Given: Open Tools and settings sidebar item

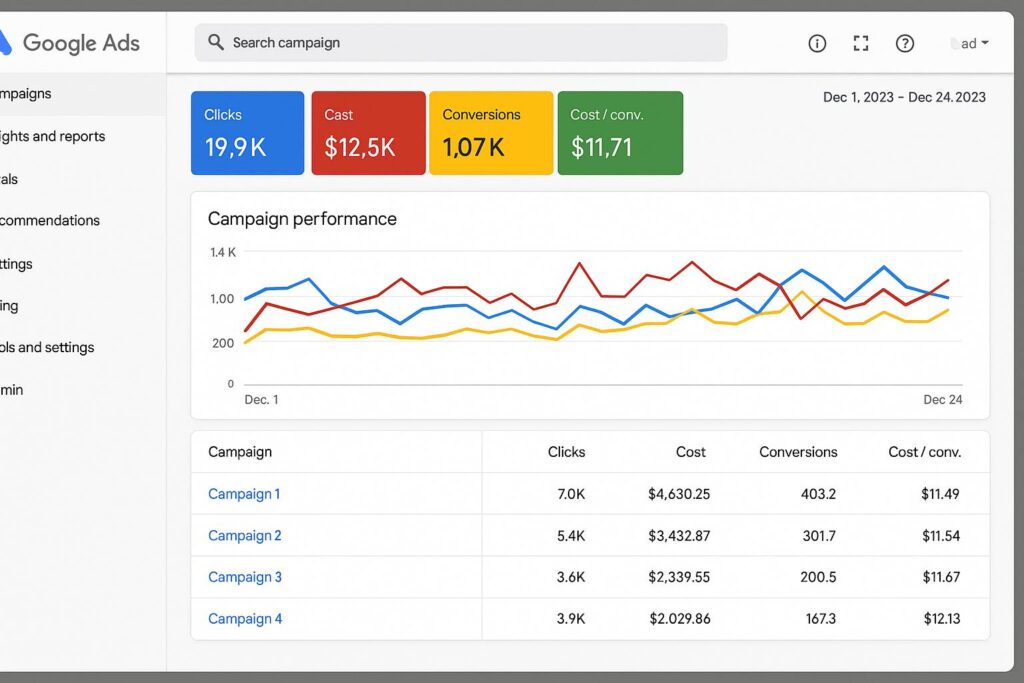Looking at the screenshot, I should [47, 347].
